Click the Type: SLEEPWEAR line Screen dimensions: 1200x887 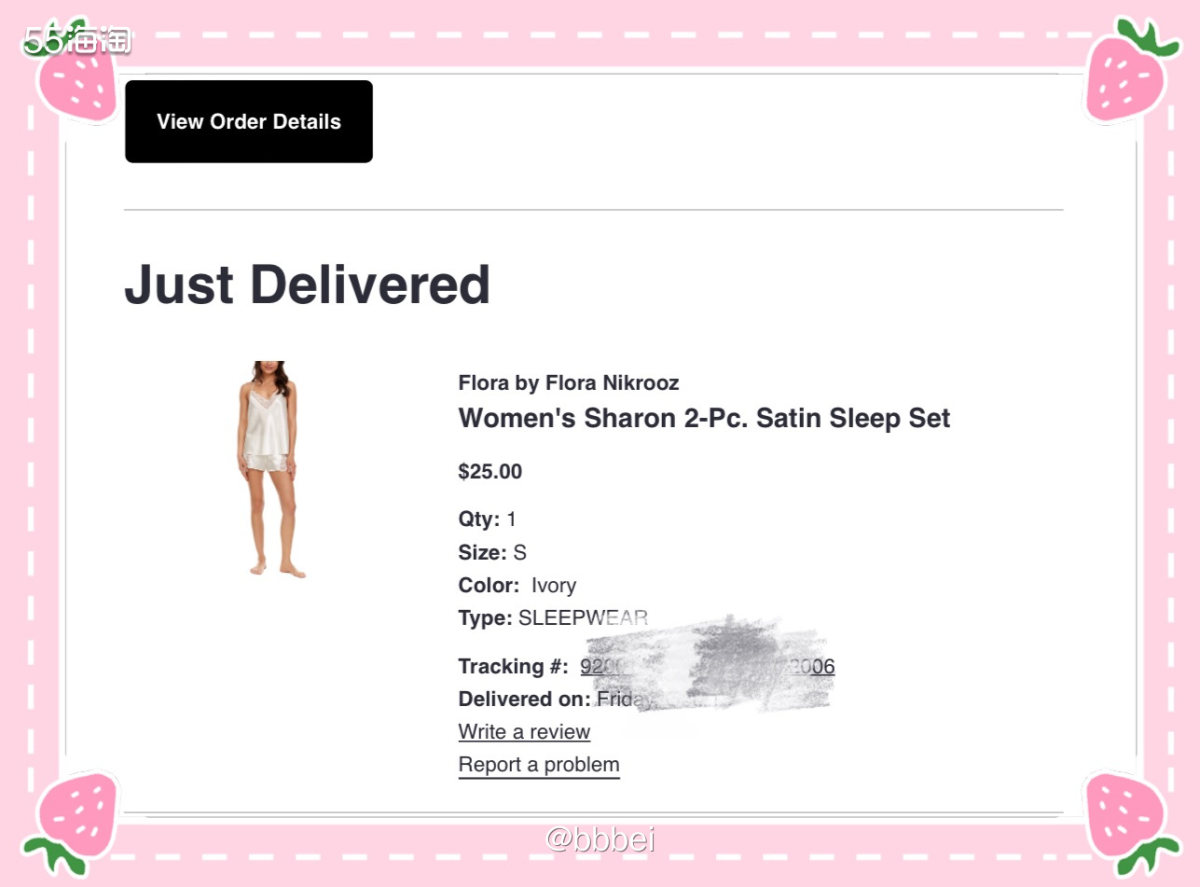point(553,618)
